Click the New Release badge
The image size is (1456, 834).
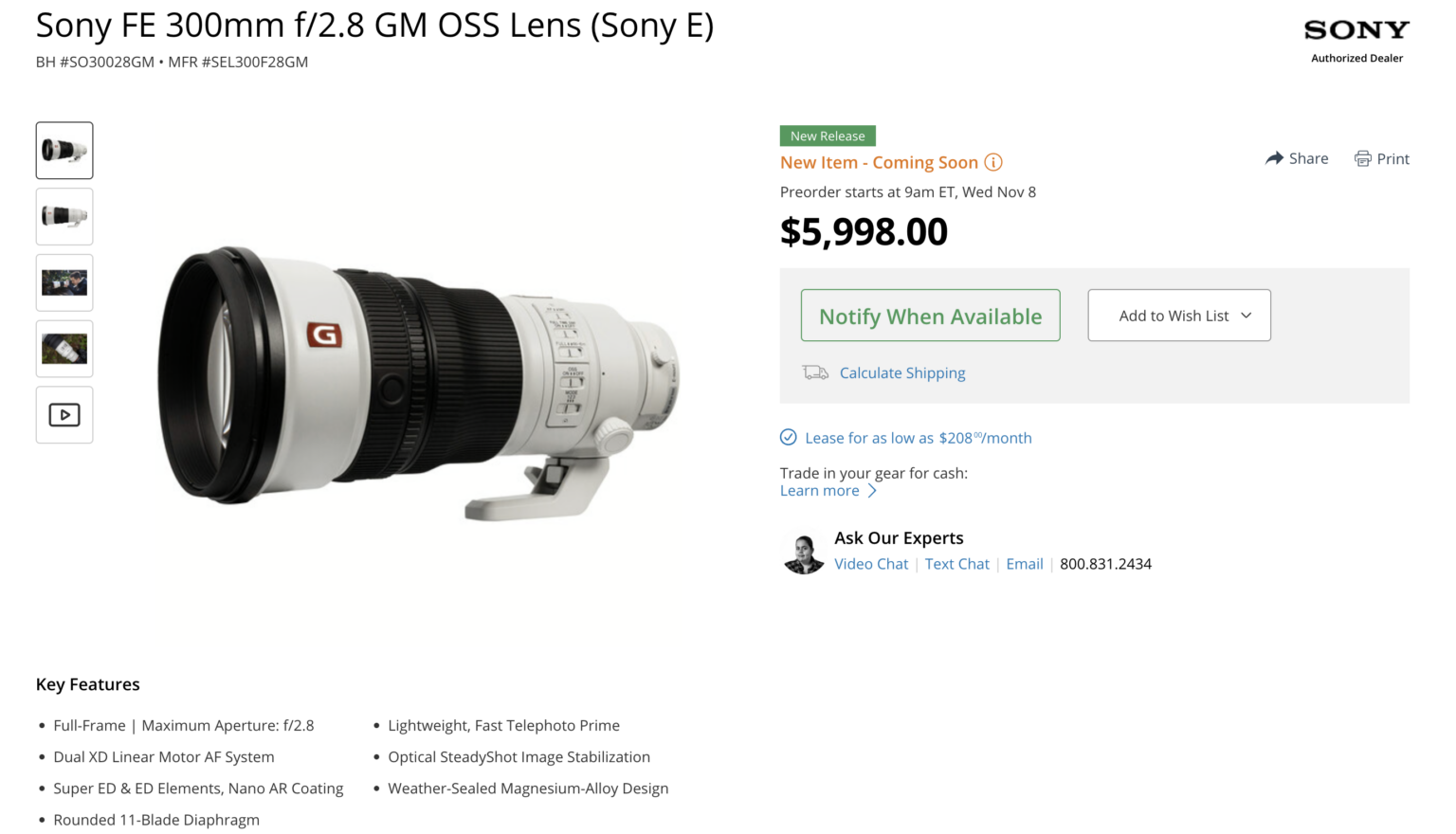click(827, 136)
